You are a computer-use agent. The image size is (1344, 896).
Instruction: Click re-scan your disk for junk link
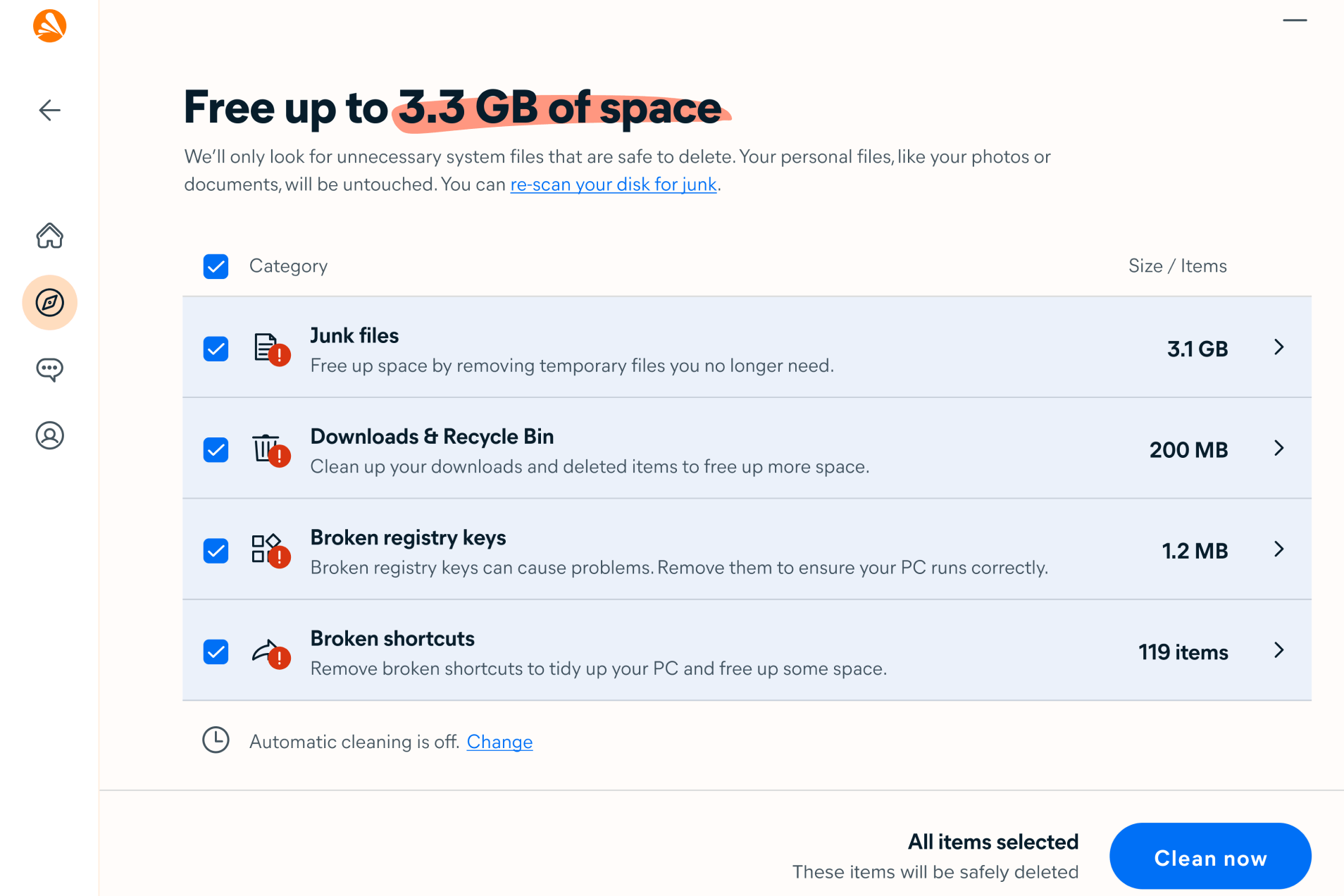pos(613,185)
